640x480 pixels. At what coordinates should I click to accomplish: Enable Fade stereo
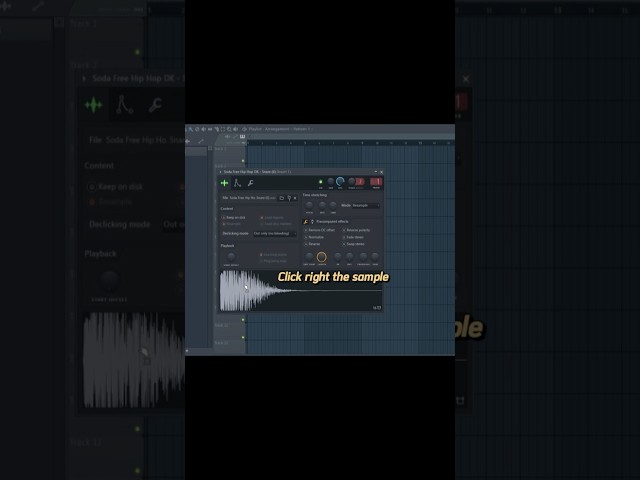coord(353,237)
